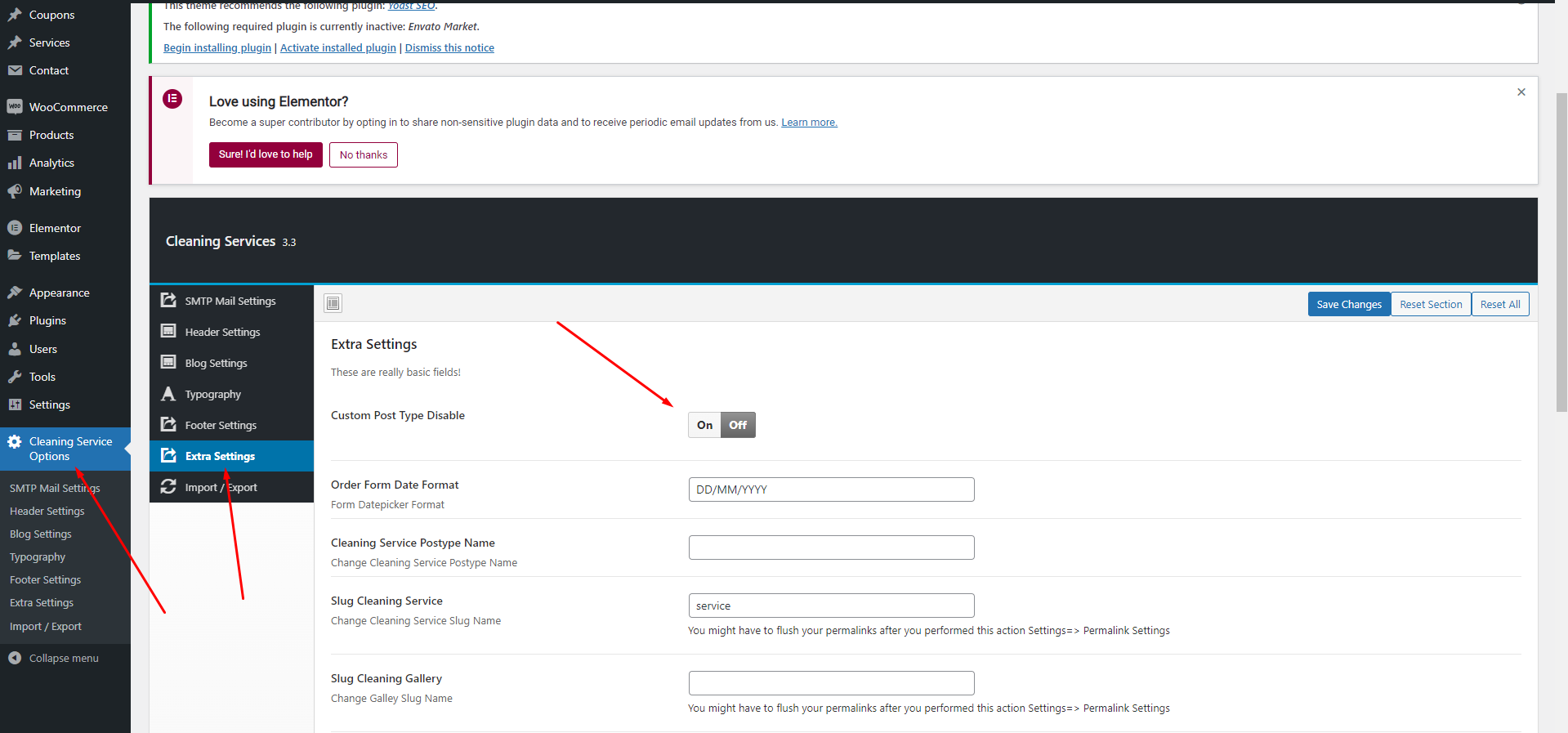Click the Services pin icon in sidebar

15,42
